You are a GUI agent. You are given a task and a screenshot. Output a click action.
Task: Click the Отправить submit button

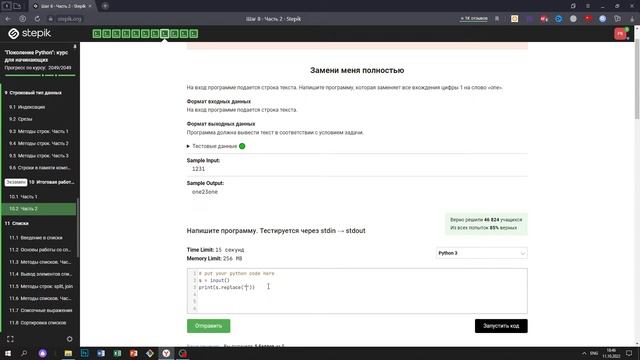coord(209,326)
